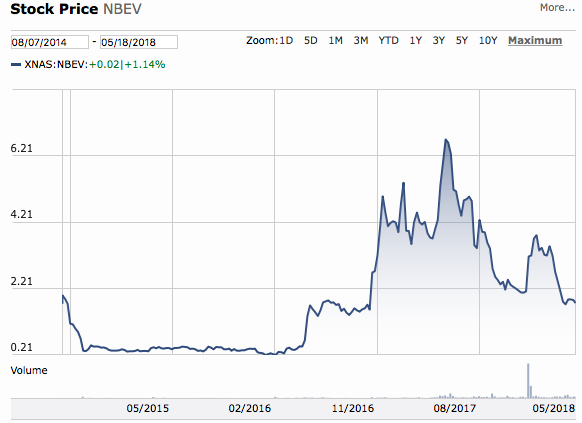Select the 1D zoom range

point(286,40)
